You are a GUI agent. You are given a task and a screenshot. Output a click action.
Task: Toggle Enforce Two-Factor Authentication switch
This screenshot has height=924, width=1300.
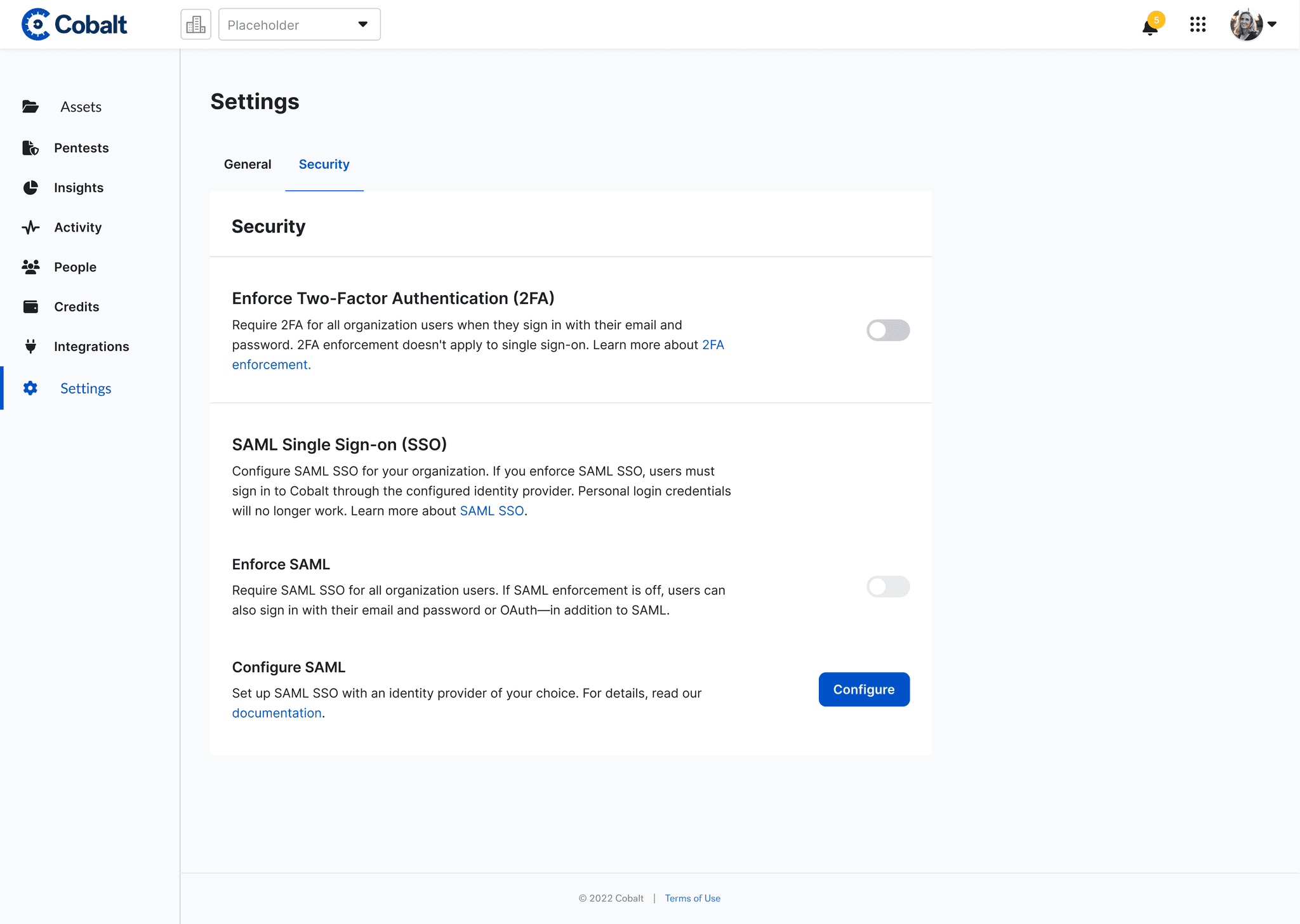[x=888, y=330]
